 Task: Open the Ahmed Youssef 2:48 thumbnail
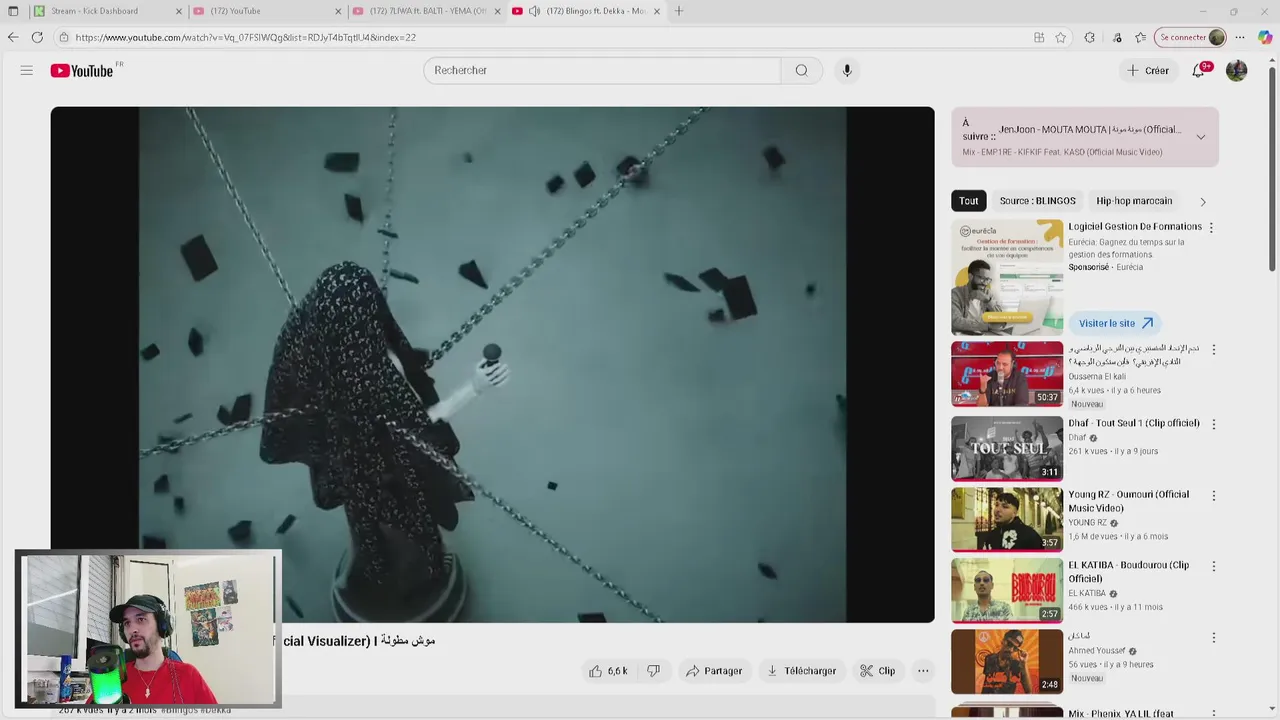1007,661
